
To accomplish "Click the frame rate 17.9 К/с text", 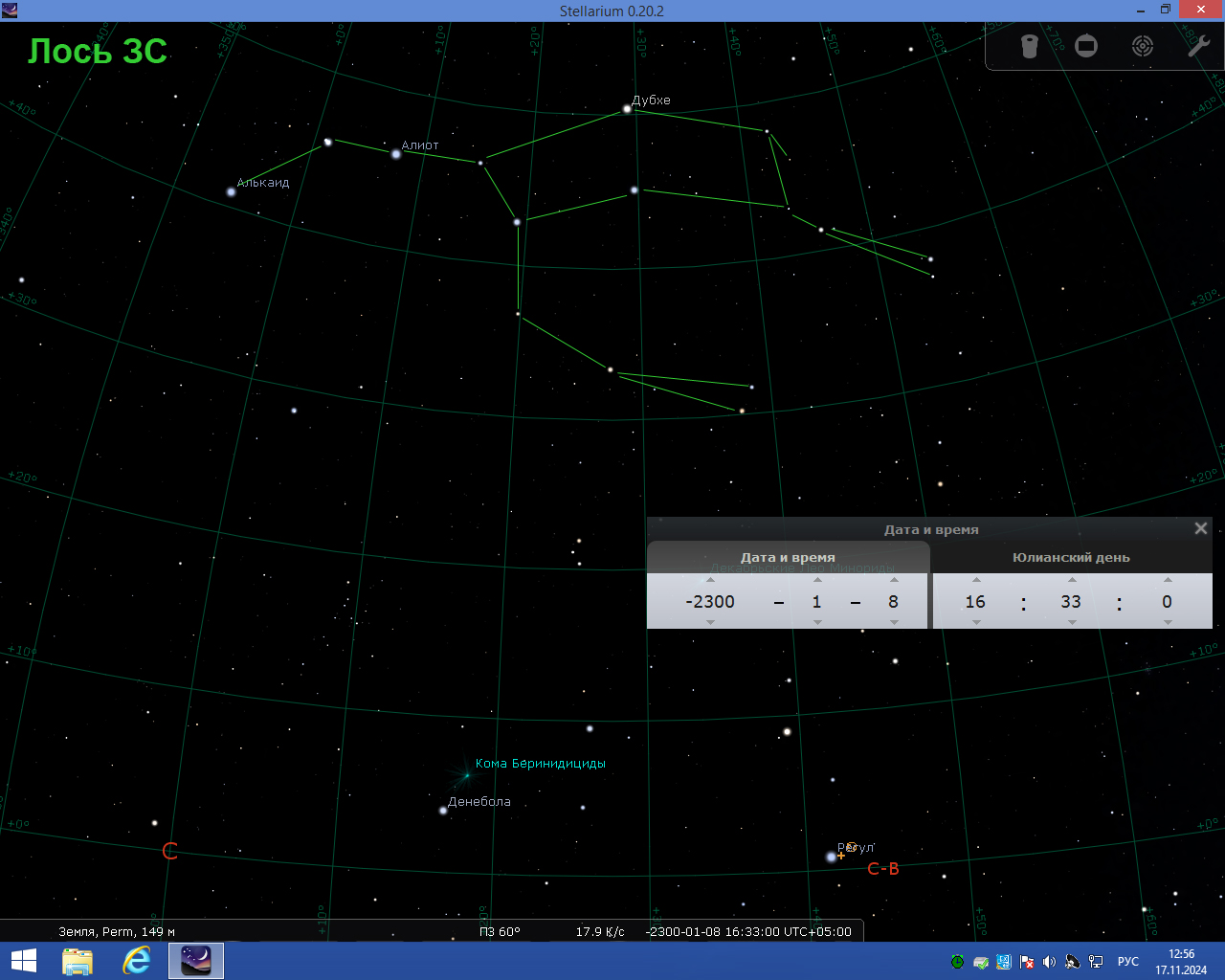I will click(x=600, y=931).
